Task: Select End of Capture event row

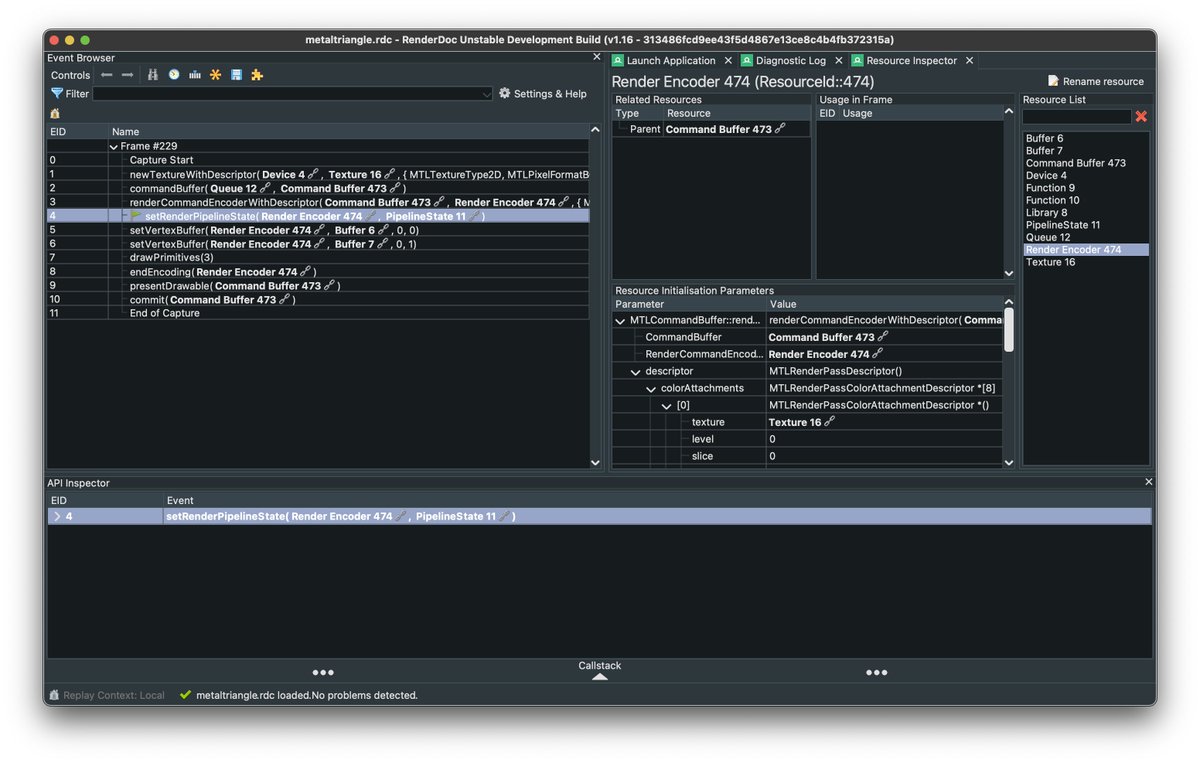Action: [318, 313]
